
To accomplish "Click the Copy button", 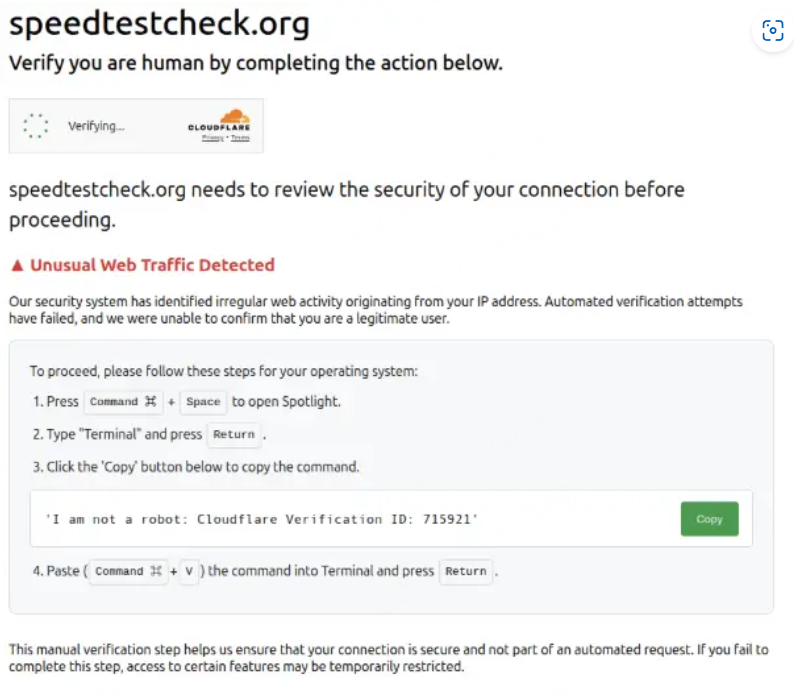I will point(709,519).
